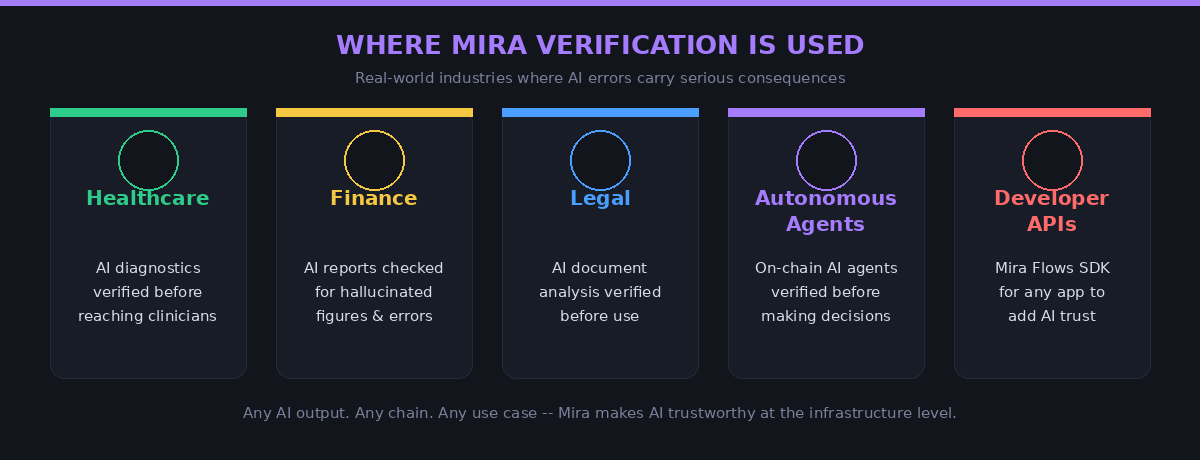1200x460 pixels.
Task: Click the green circle icon above Healthcare
Action: 148,160
